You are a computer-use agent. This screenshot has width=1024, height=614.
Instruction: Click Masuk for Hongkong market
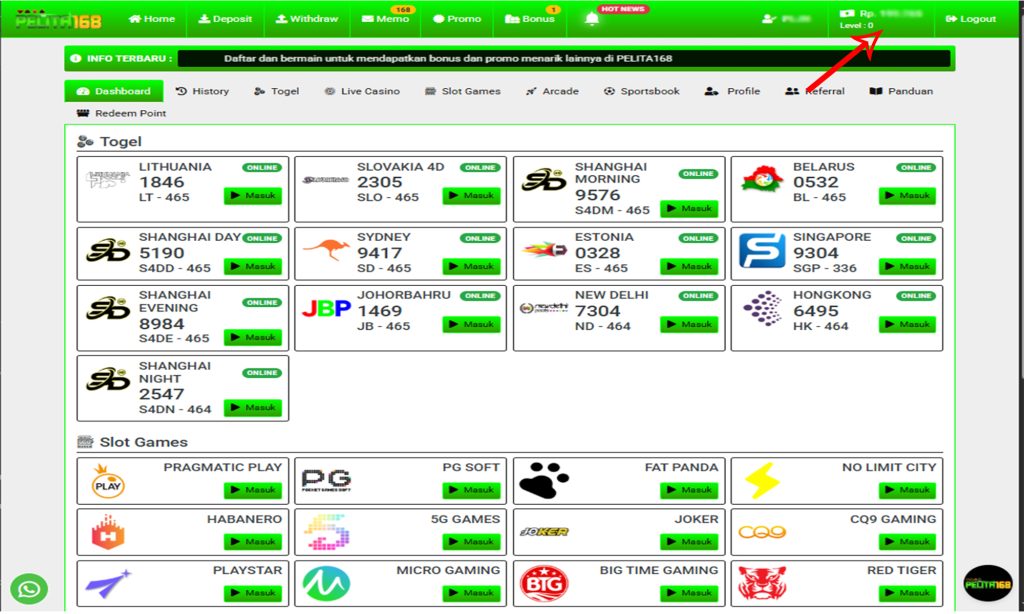(x=907, y=324)
